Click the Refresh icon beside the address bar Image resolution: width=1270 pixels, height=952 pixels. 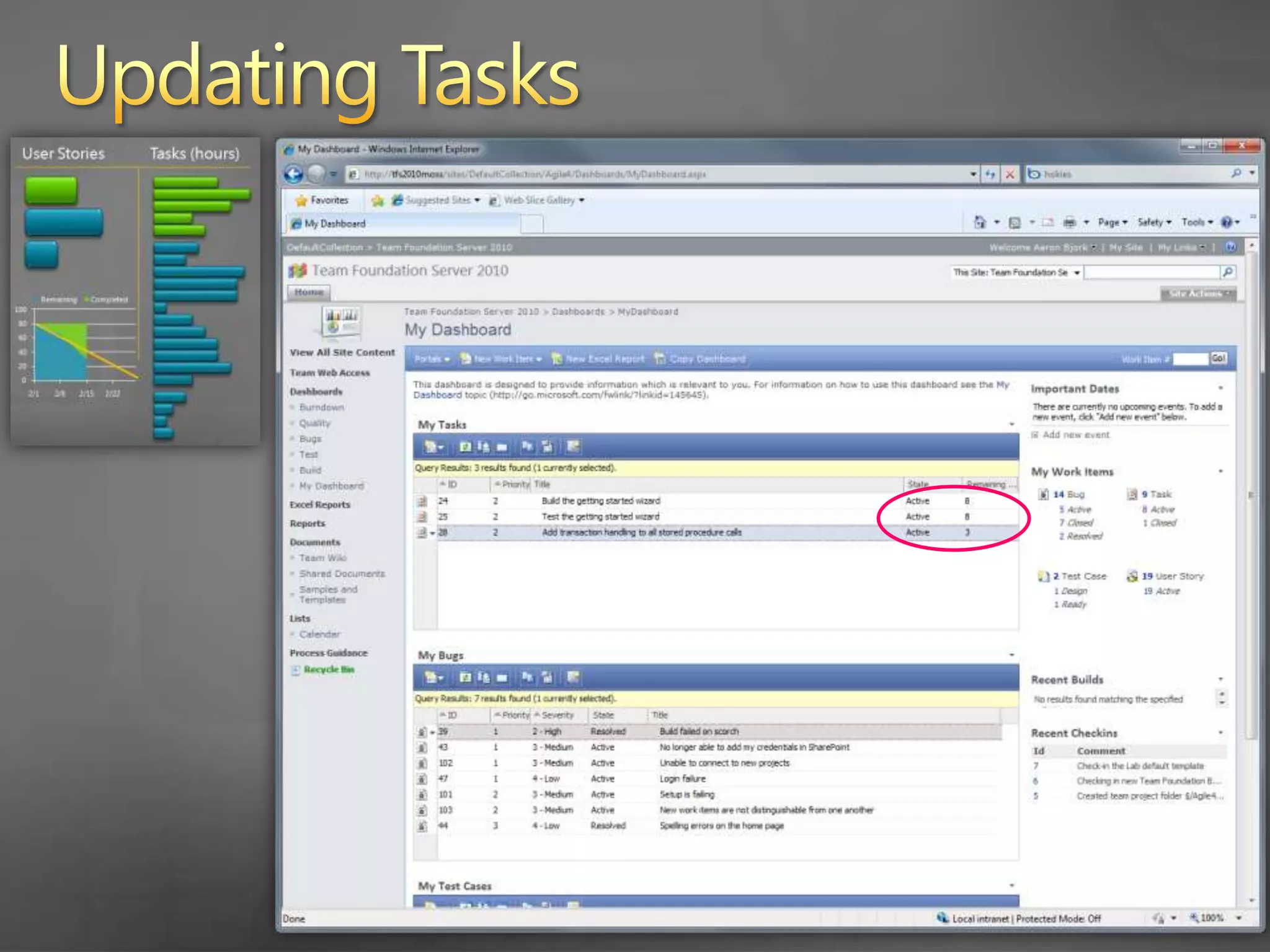[990, 174]
